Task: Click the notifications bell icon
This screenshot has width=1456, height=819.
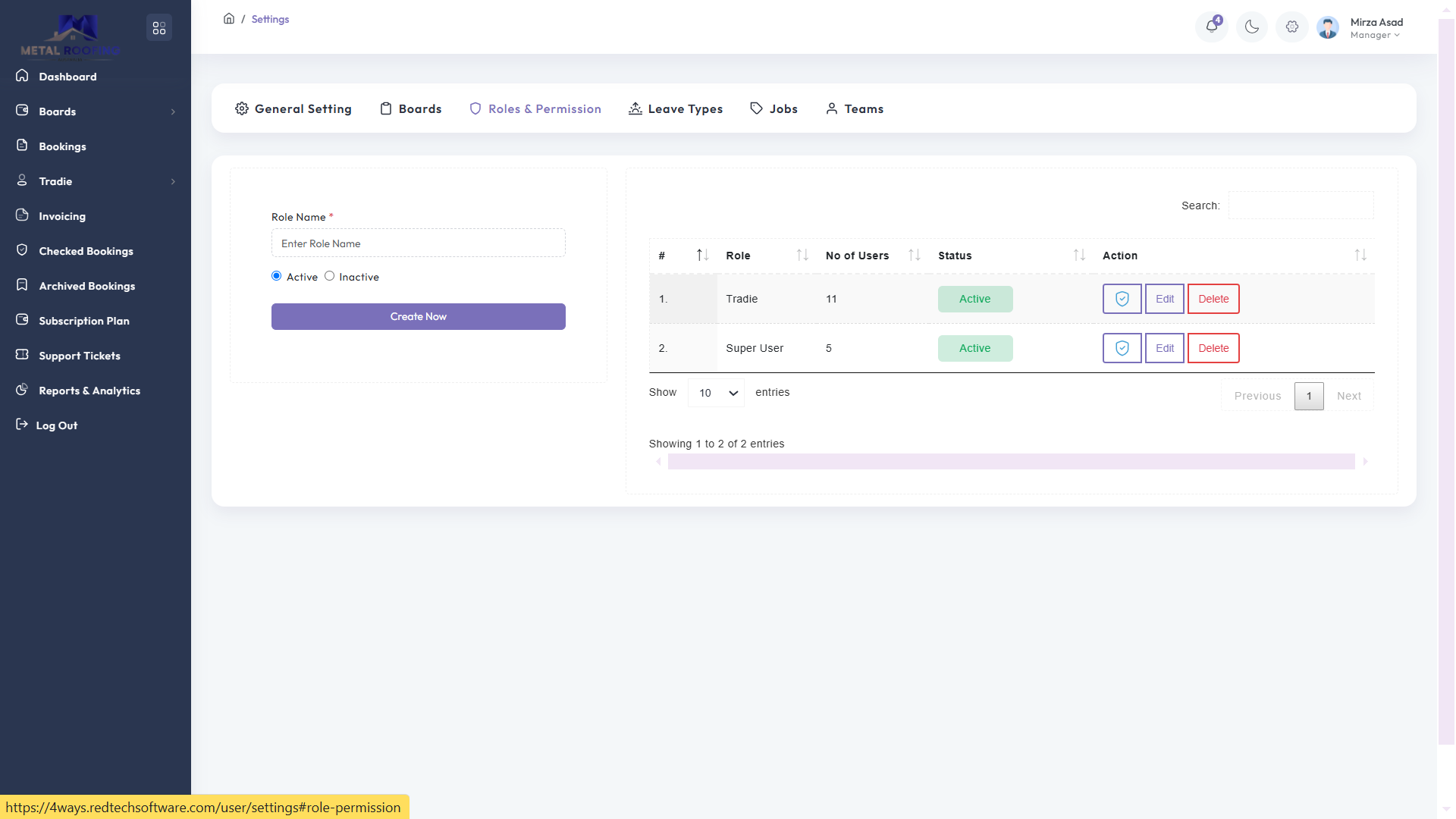Action: 1212,27
